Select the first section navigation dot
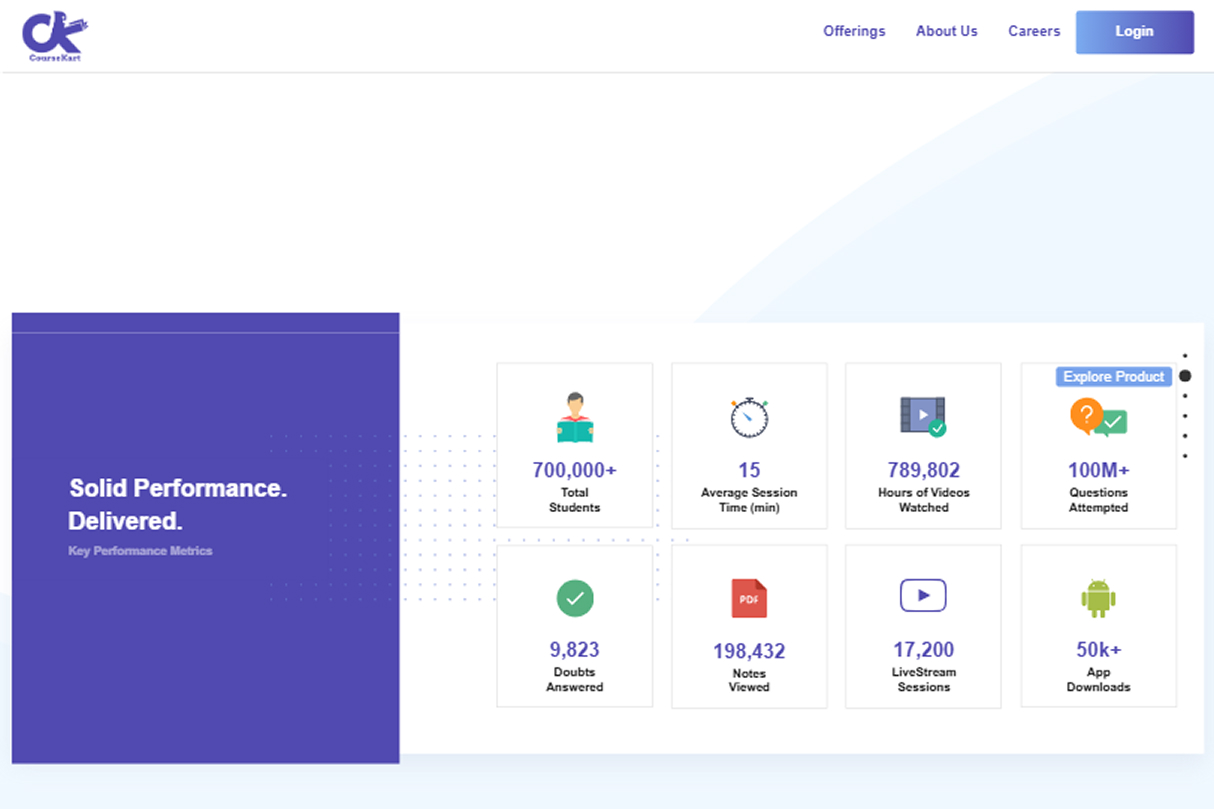Viewport: 1214px width, 810px height. [1185, 355]
